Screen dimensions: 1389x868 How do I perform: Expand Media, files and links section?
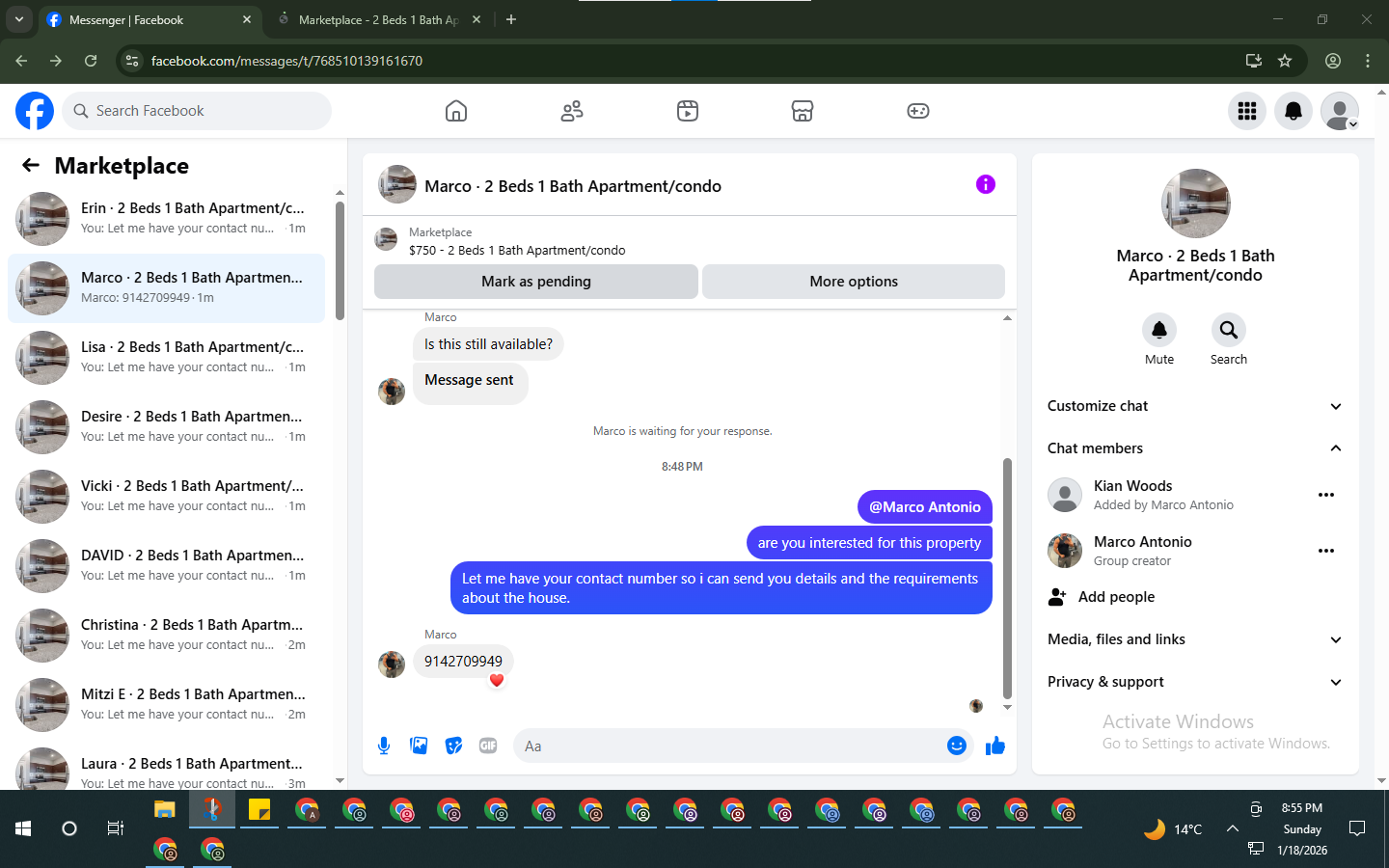(1195, 639)
